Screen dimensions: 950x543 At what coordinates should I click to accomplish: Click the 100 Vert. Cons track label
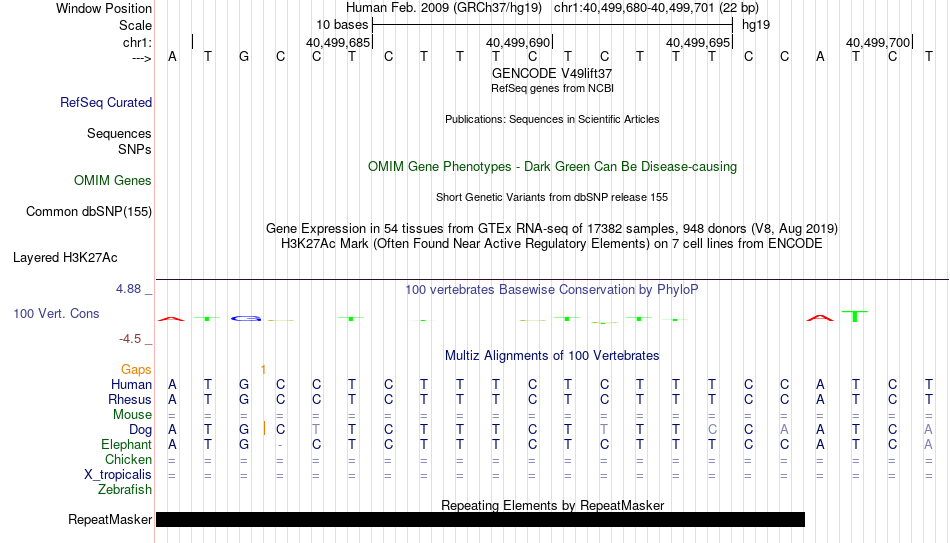pyautogui.click(x=56, y=313)
